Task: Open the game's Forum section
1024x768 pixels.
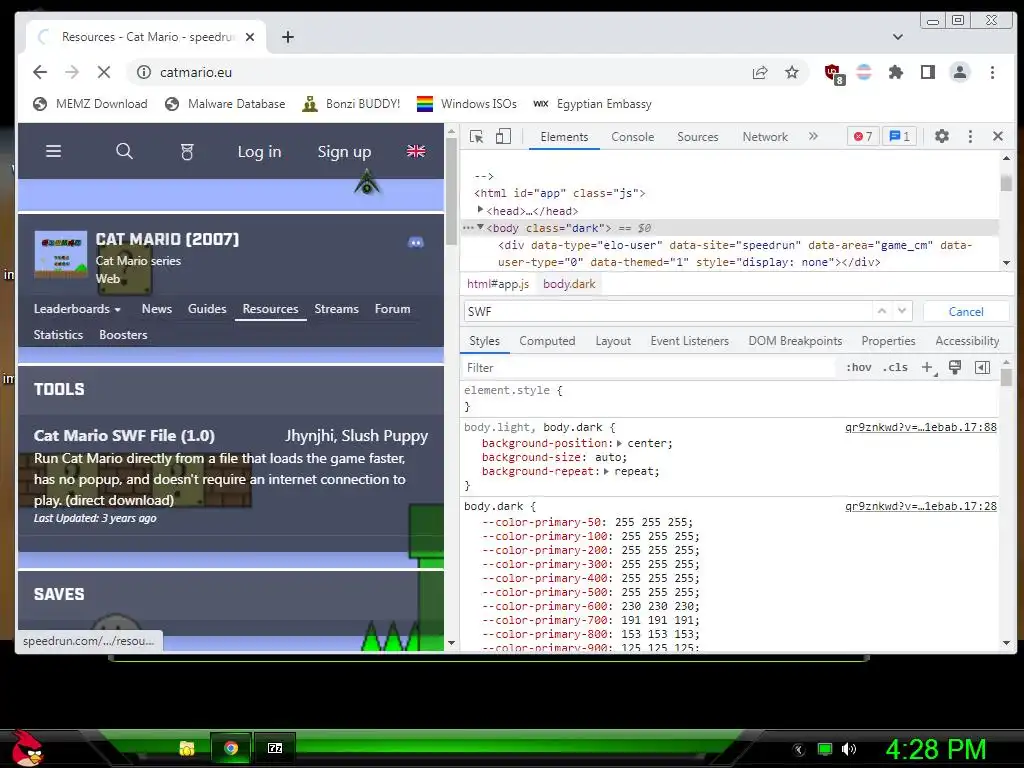Action: point(392,309)
